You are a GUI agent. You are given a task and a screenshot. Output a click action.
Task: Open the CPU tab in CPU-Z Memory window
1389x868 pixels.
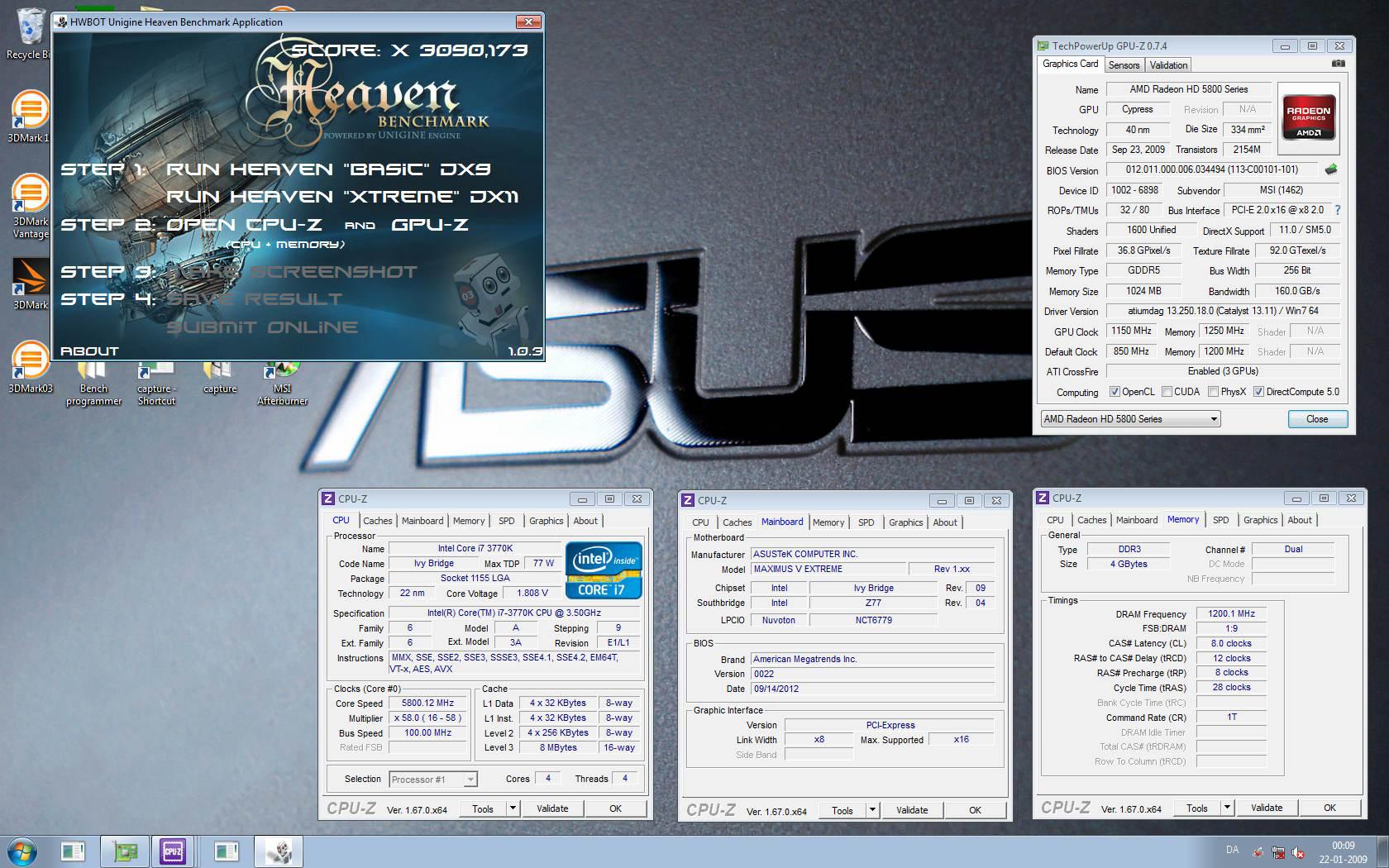[x=1055, y=520]
